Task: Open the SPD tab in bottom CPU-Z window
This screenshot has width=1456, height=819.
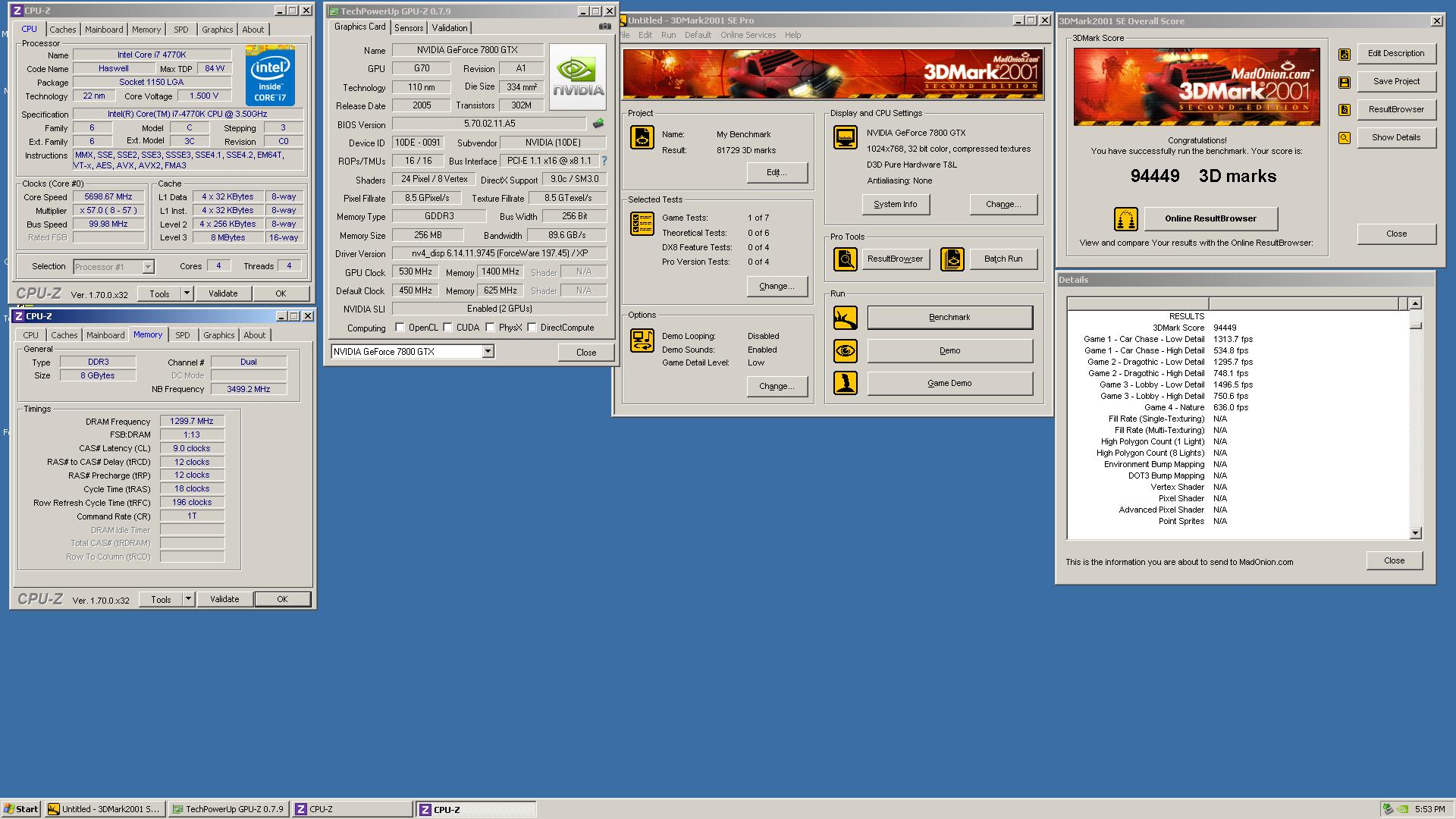Action: tap(183, 335)
